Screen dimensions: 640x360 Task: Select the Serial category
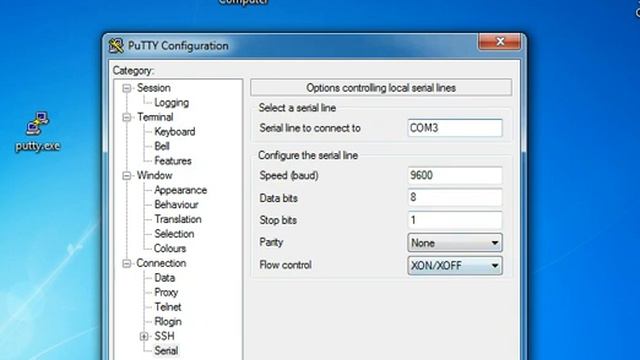(166, 351)
